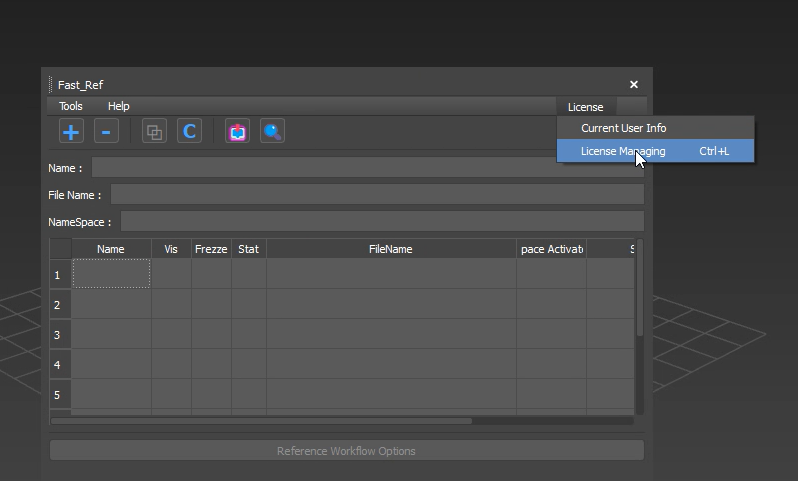Close the Fast_Ref window
This screenshot has width=798, height=481.
tap(634, 85)
